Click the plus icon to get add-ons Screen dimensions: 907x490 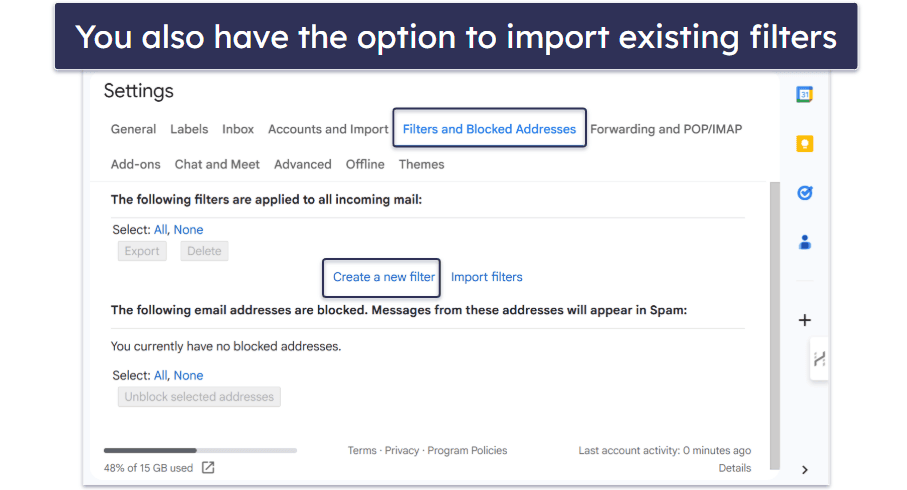pos(805,320)
